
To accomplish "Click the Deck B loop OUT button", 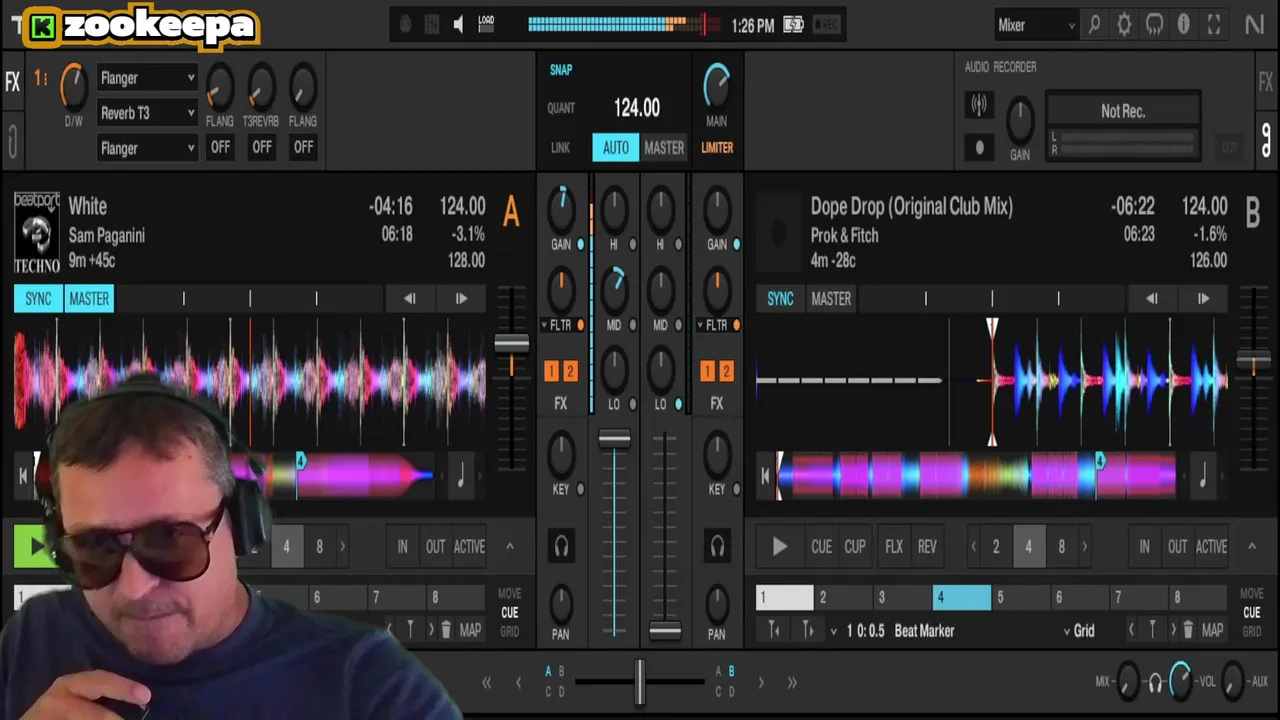I will click(1178, 546).
